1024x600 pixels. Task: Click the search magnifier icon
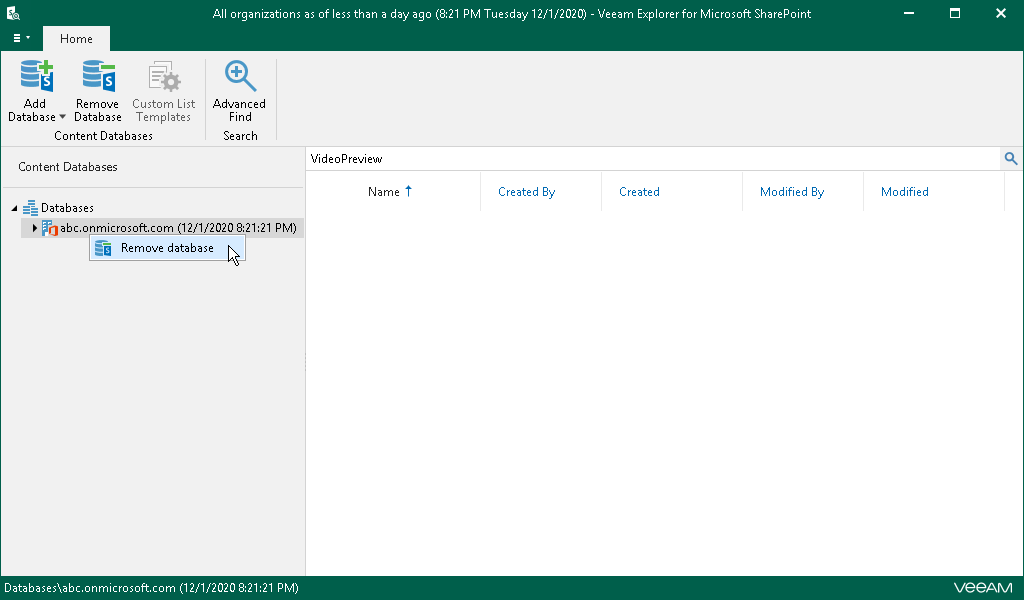(1011, 159)
